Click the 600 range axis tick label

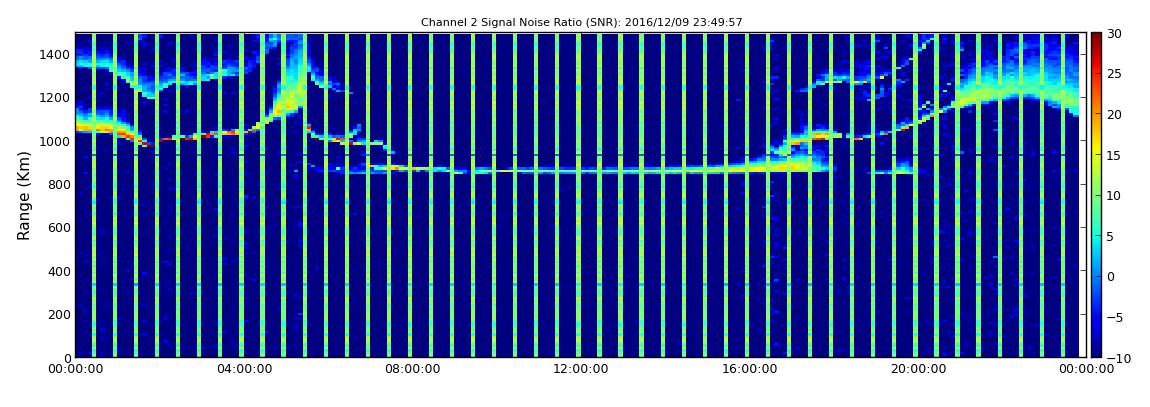click(59, 227)
